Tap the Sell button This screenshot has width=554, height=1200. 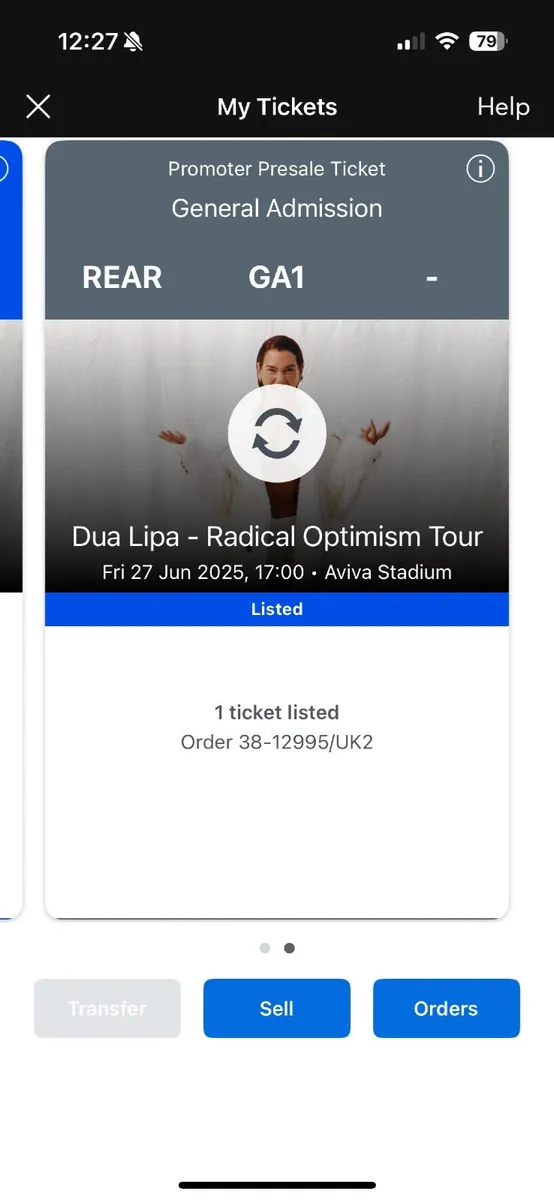pyautogui.click(x=277, y=1008)
